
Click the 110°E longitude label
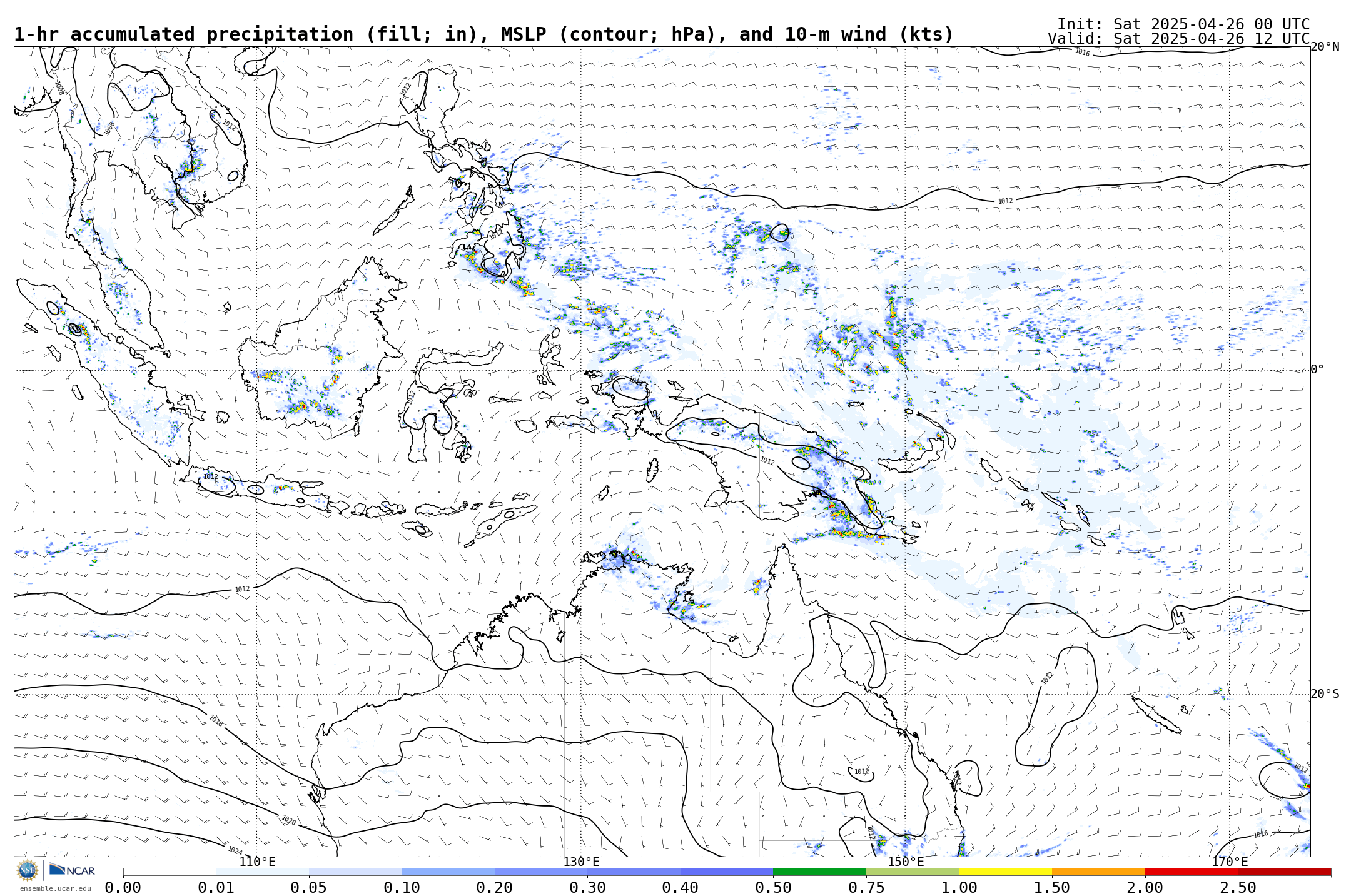coord(257,862)
